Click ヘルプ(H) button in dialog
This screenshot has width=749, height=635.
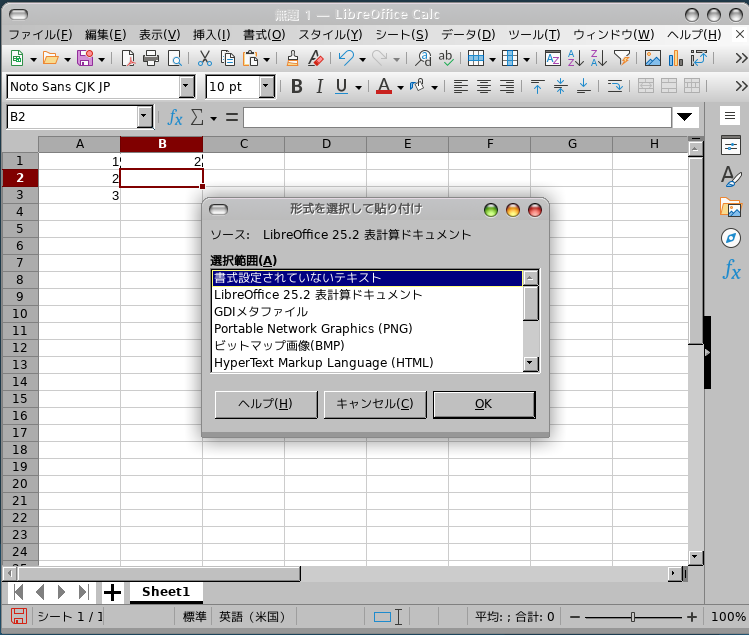266,404
